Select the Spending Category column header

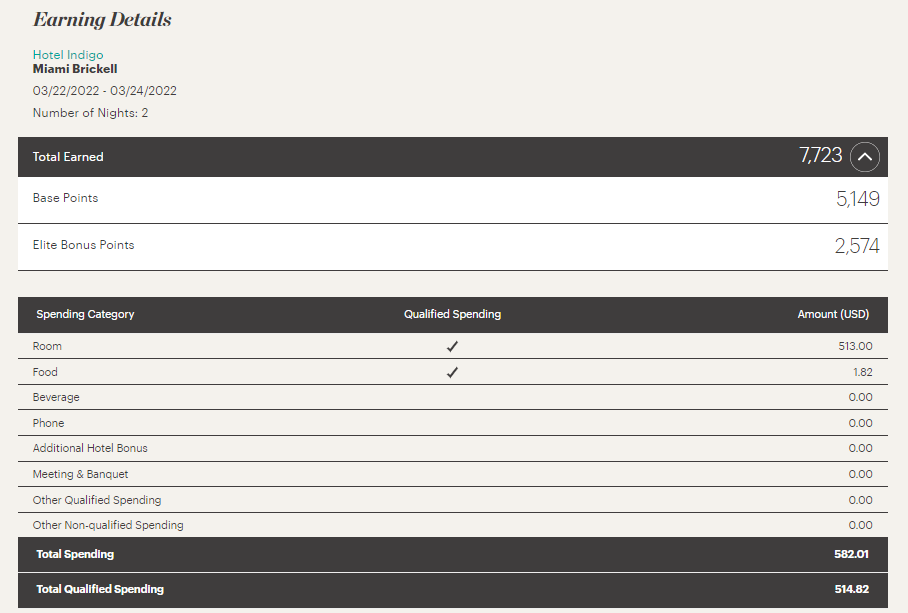coord(85,314)
